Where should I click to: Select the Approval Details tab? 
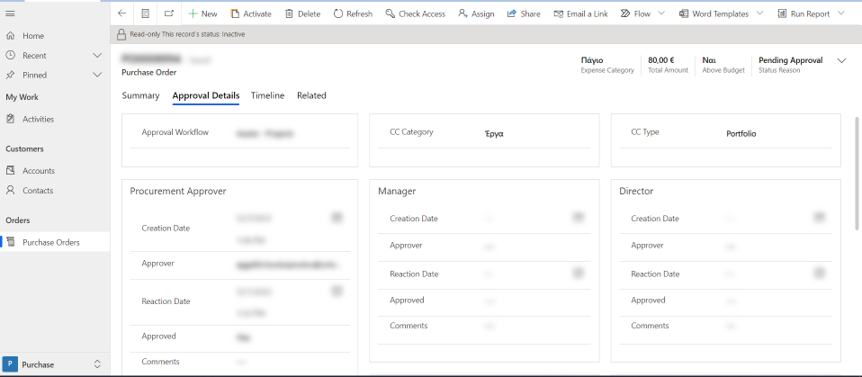206,96
